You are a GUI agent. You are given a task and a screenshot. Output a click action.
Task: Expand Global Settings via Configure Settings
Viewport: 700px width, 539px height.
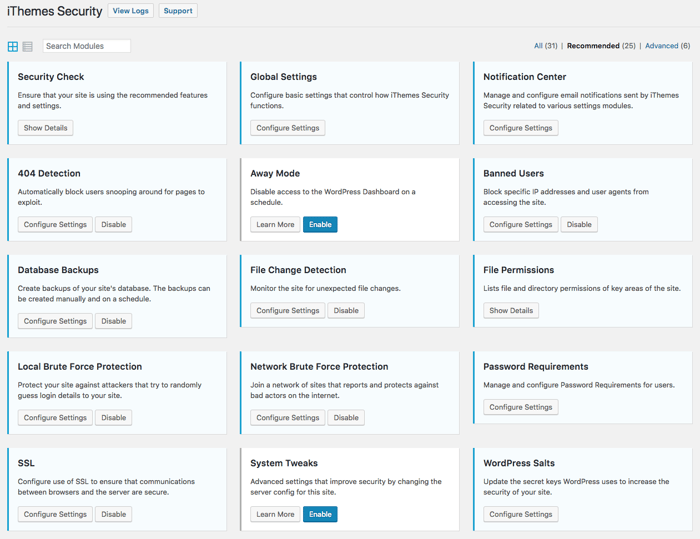[x=287, y=128]
